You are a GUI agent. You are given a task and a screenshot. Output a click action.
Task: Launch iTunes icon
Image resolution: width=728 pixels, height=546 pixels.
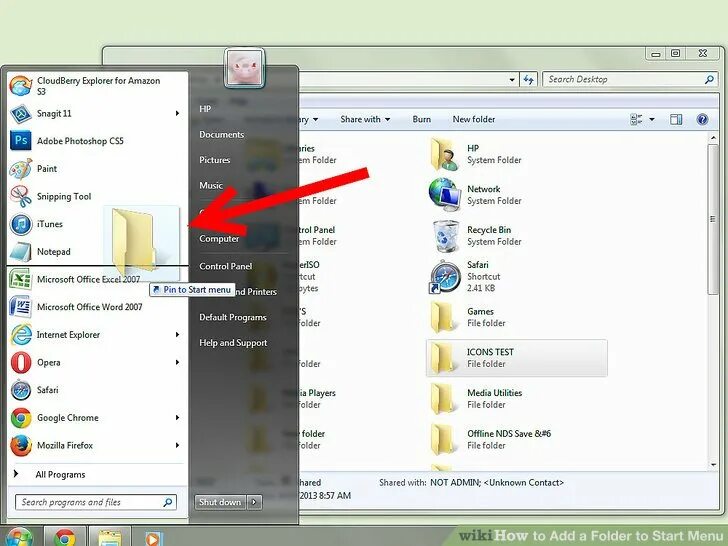pos(20,224)
